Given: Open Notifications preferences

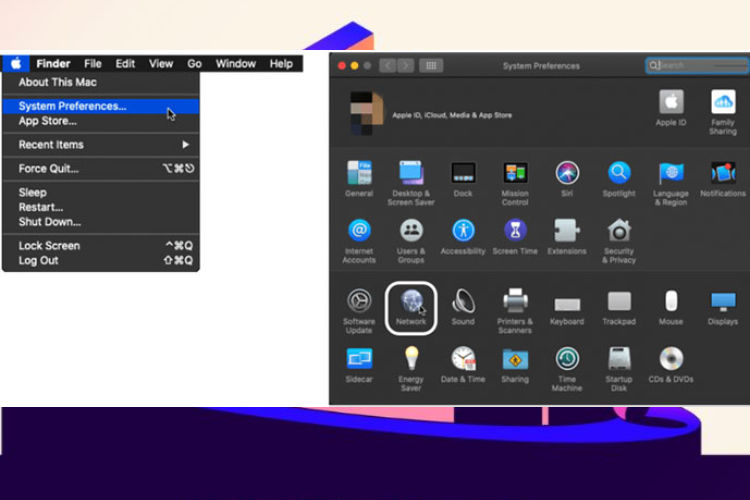Looking at the screenshot, I should (723, 178).
